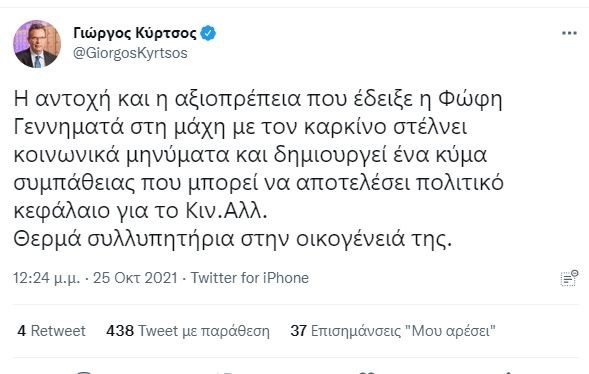Open the @GiorgosKyrtsos handle link

click(x=130, y=53)
